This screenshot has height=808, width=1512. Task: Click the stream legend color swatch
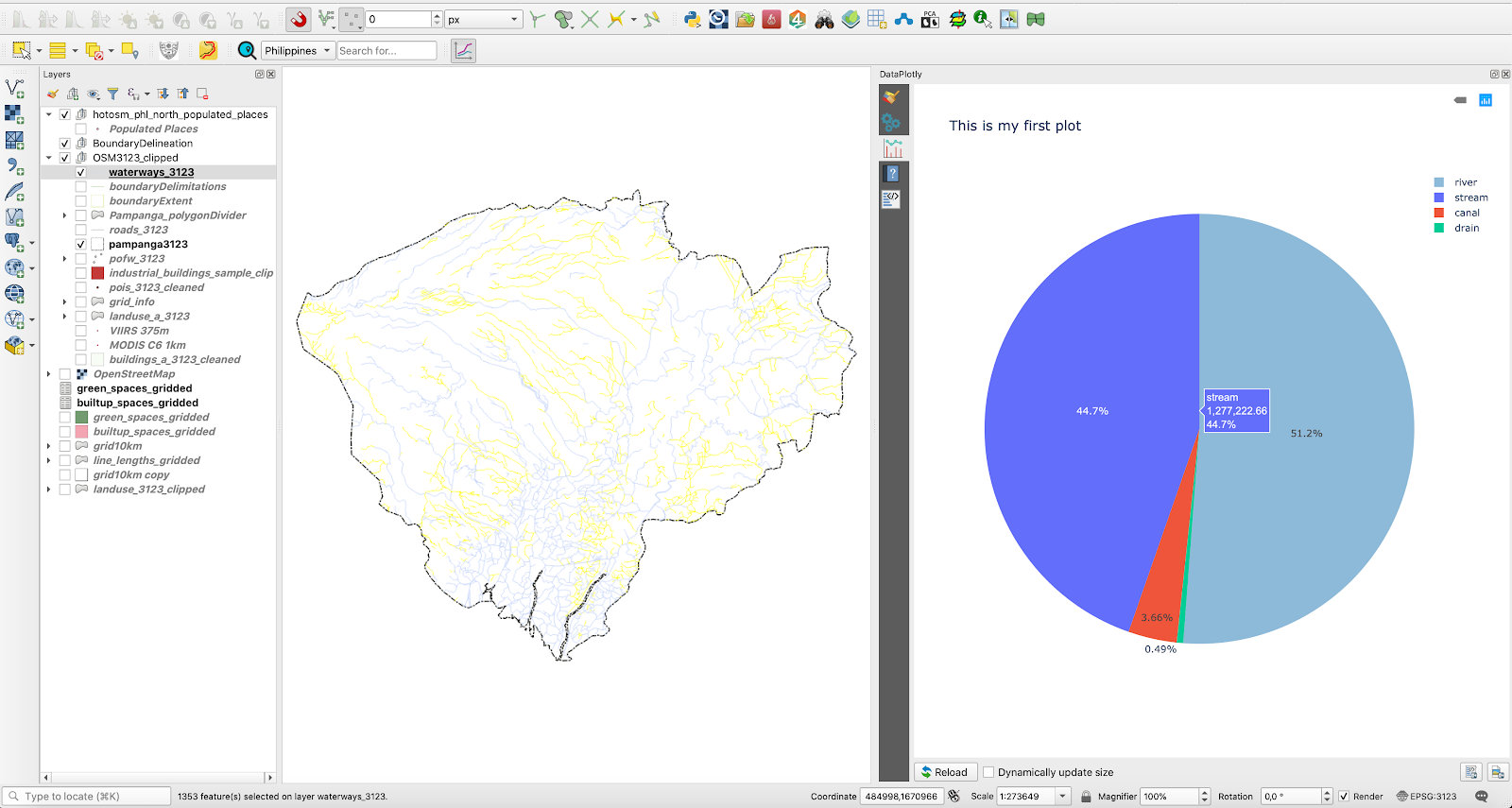pyautogui.click(x=1438, y=198)
